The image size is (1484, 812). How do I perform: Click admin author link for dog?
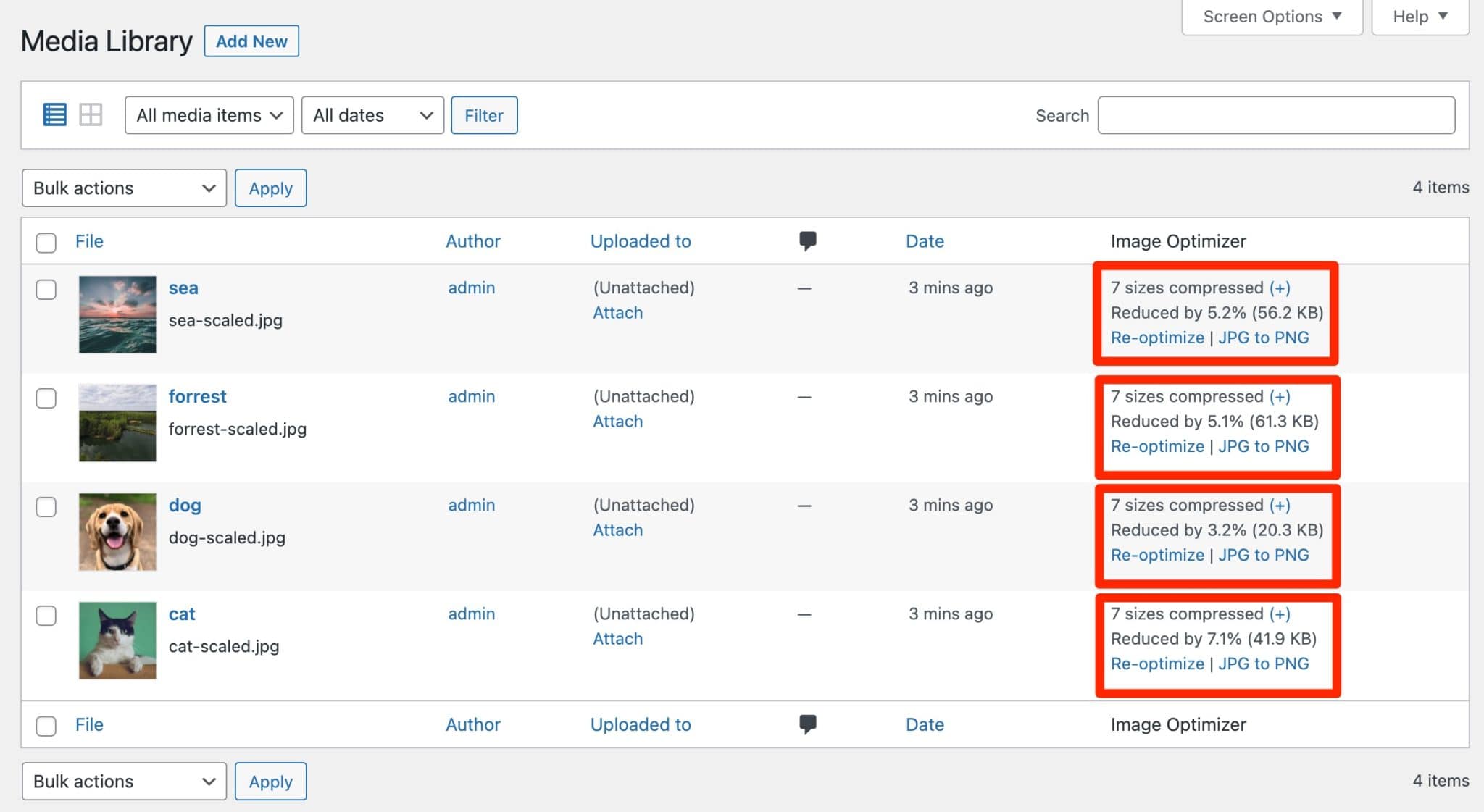(472, 505)
